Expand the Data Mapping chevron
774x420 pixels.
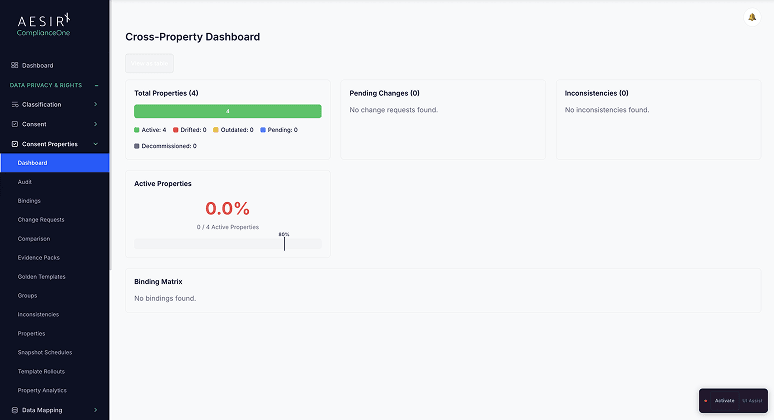[96, 410]
